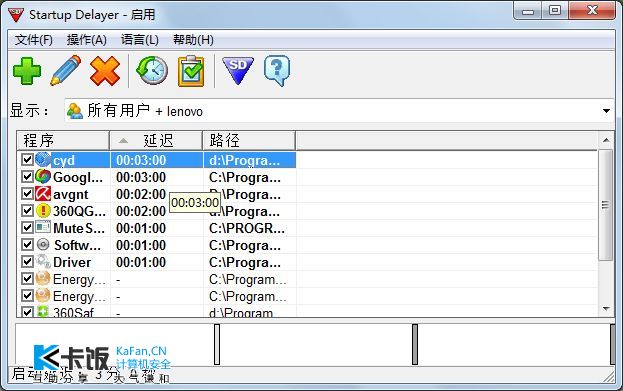Click the yellow 360QG warning icon
Image resolution: width=623 pixels, height=391 pixels.
click(x=43, y=211)
